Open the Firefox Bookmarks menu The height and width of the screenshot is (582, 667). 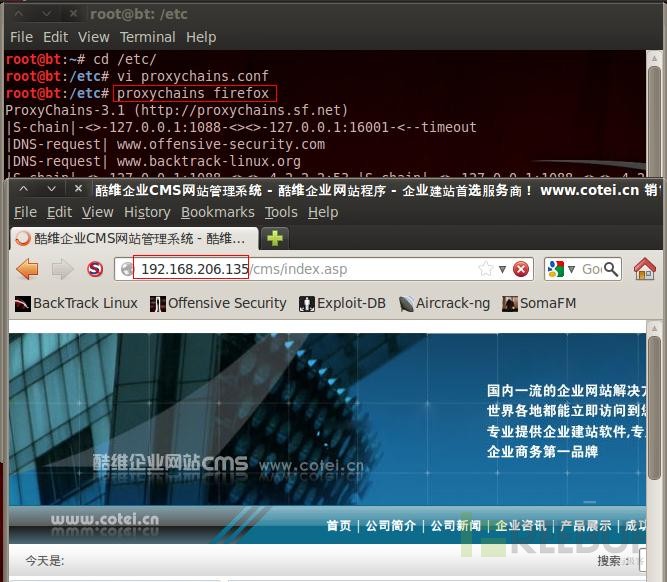(x=218, y=212)
